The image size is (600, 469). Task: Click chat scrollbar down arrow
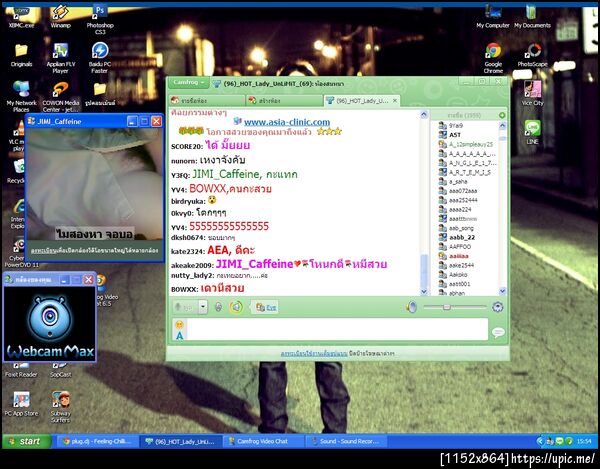(424, 291)
